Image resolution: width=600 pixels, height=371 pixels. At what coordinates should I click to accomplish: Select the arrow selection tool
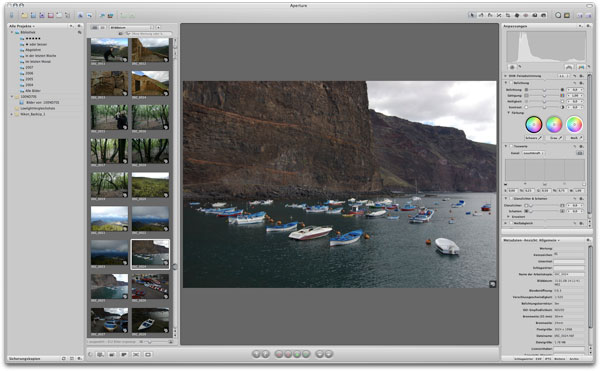pyautogui.click(x=472, y=15)
